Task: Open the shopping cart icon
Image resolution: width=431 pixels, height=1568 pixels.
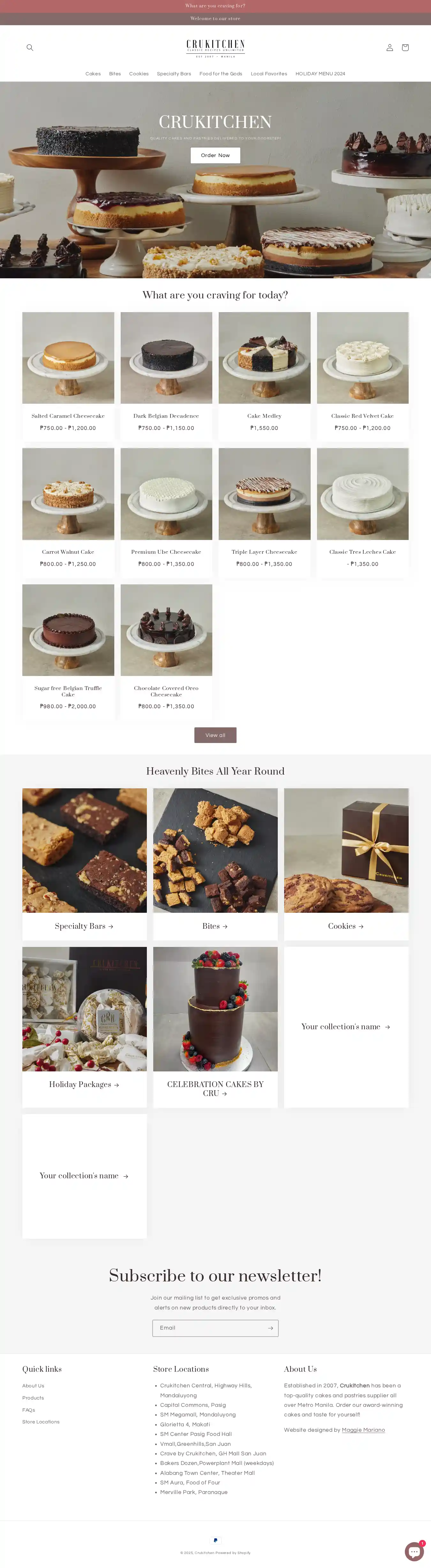Action: tap(405, 48)
